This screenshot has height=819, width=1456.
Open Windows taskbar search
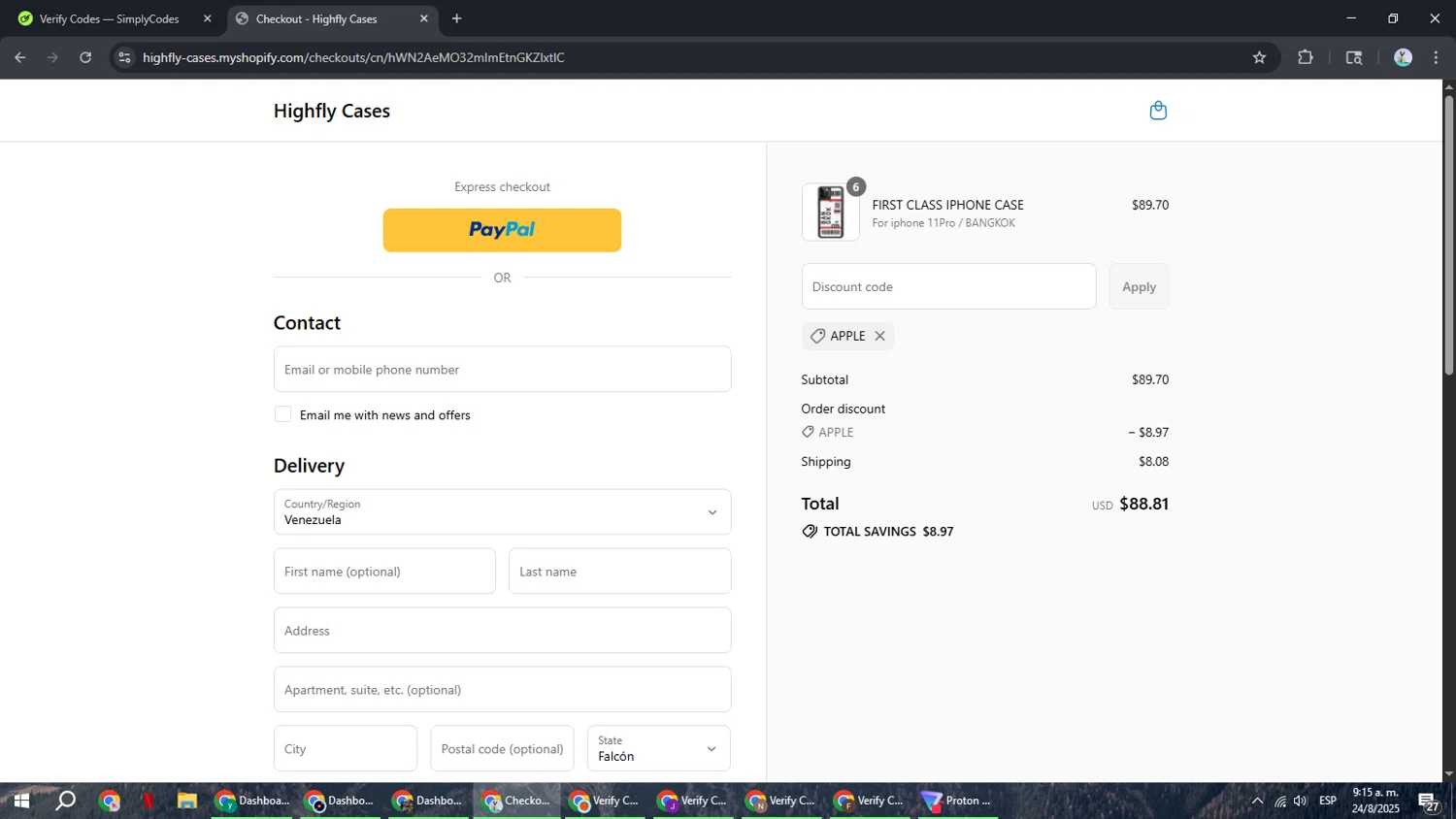point(65,801)
